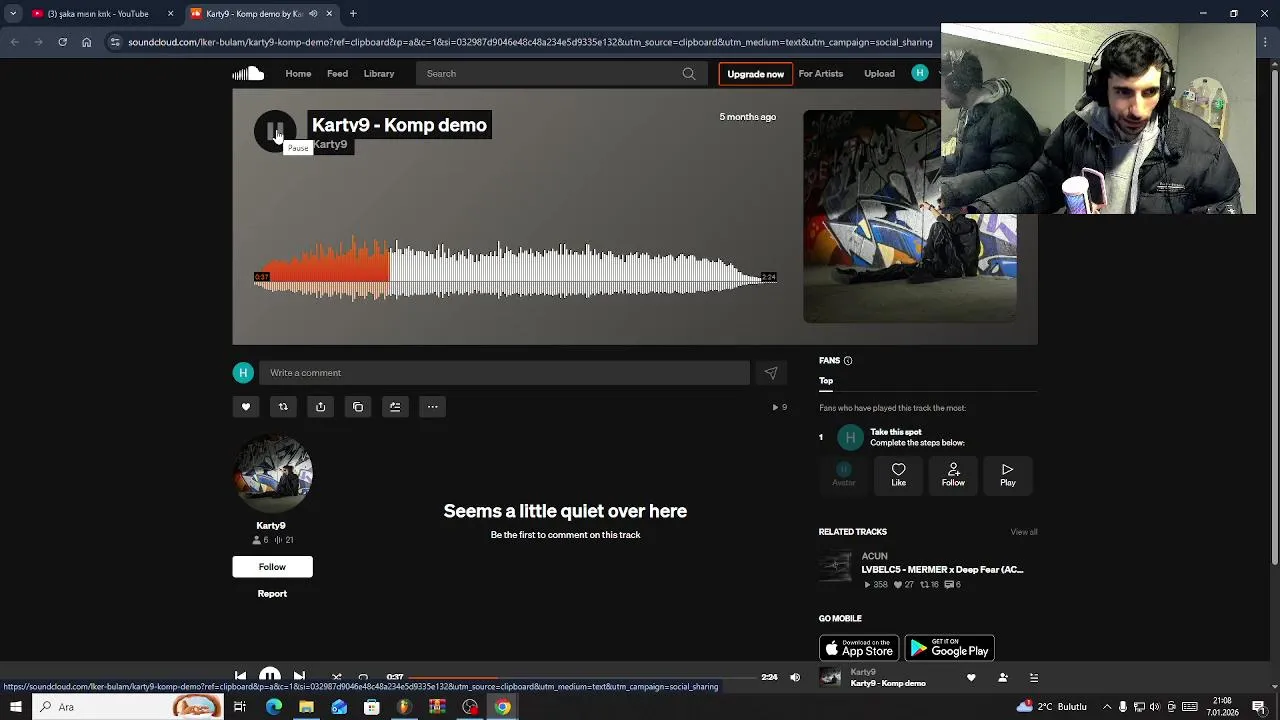Open File Explorer from taskbar
The height and width of the screenshot is (720, 1280).
click(x=306, y=707)
